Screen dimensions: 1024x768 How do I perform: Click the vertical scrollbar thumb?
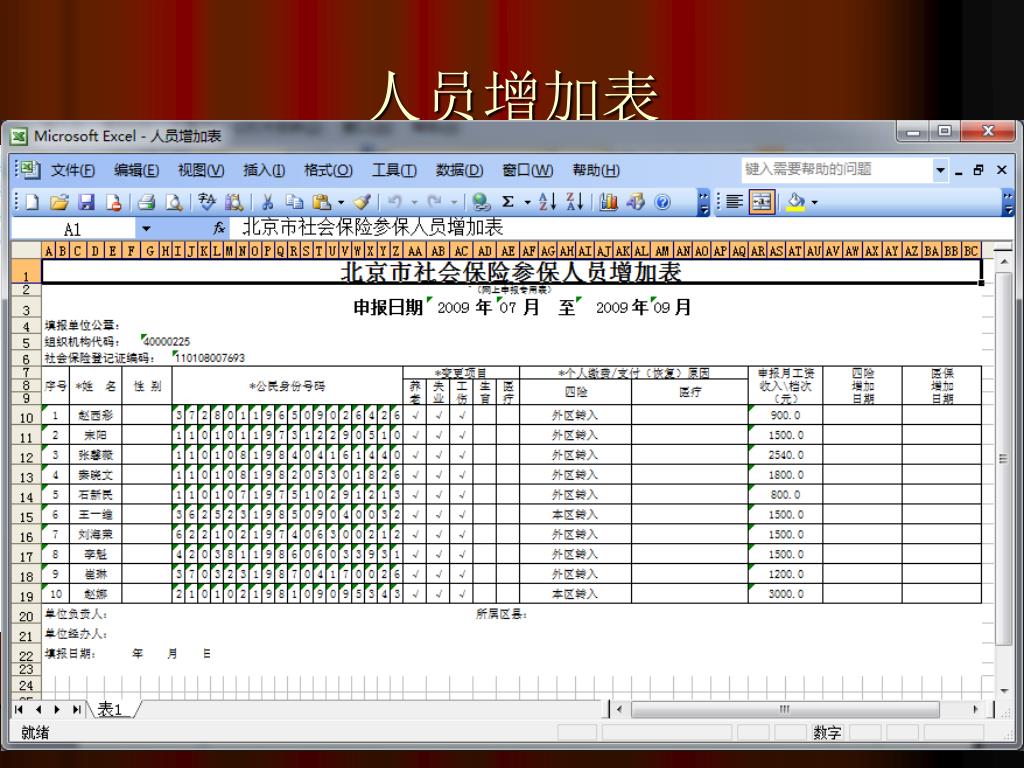(1004, 458)
